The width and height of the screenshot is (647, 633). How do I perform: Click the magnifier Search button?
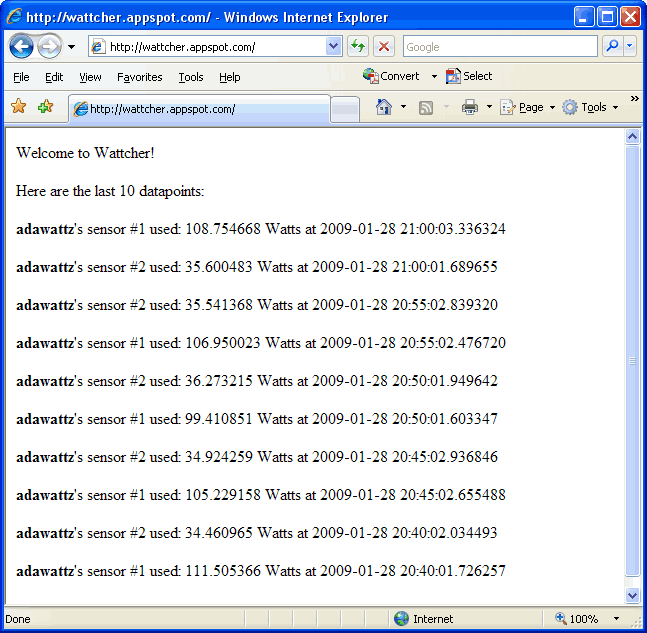coord(613,46)
